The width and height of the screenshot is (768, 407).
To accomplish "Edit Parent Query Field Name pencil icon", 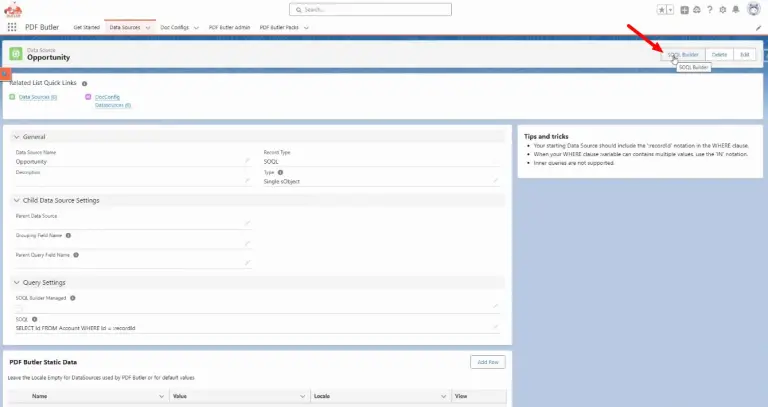I will coord(247,263).
